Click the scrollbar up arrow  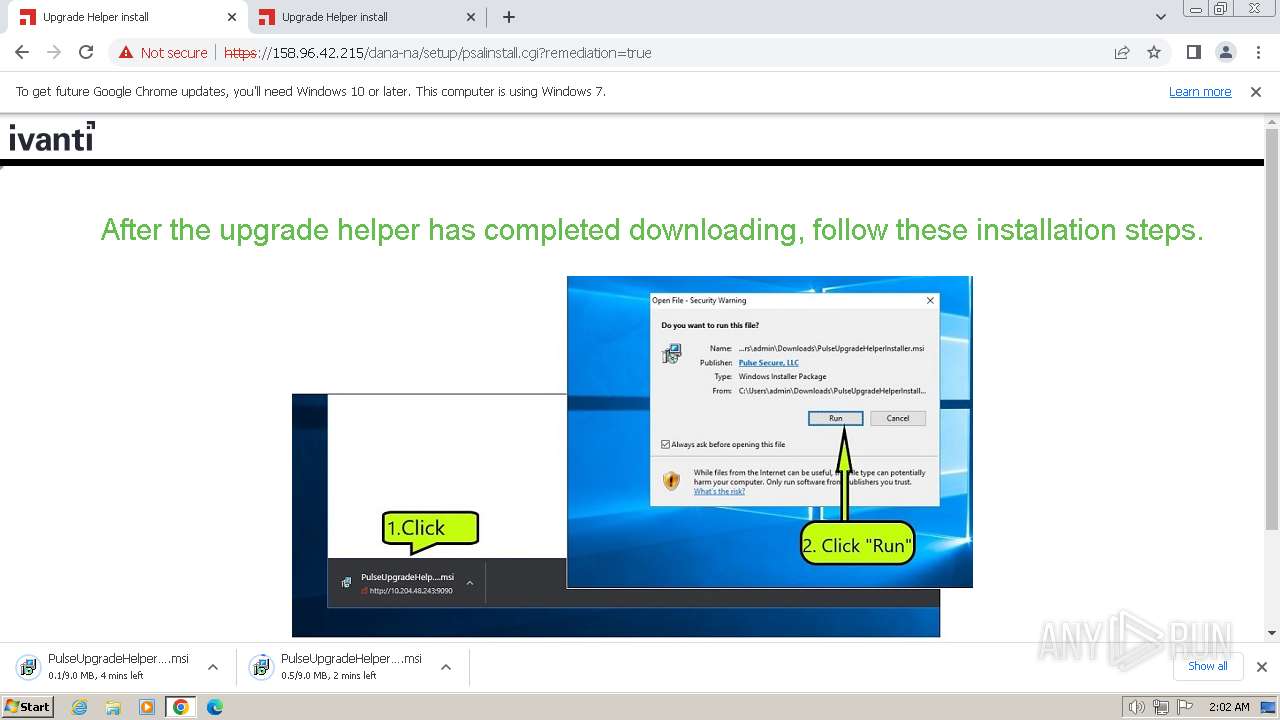pyautogui.click(x=1272, y=121)
